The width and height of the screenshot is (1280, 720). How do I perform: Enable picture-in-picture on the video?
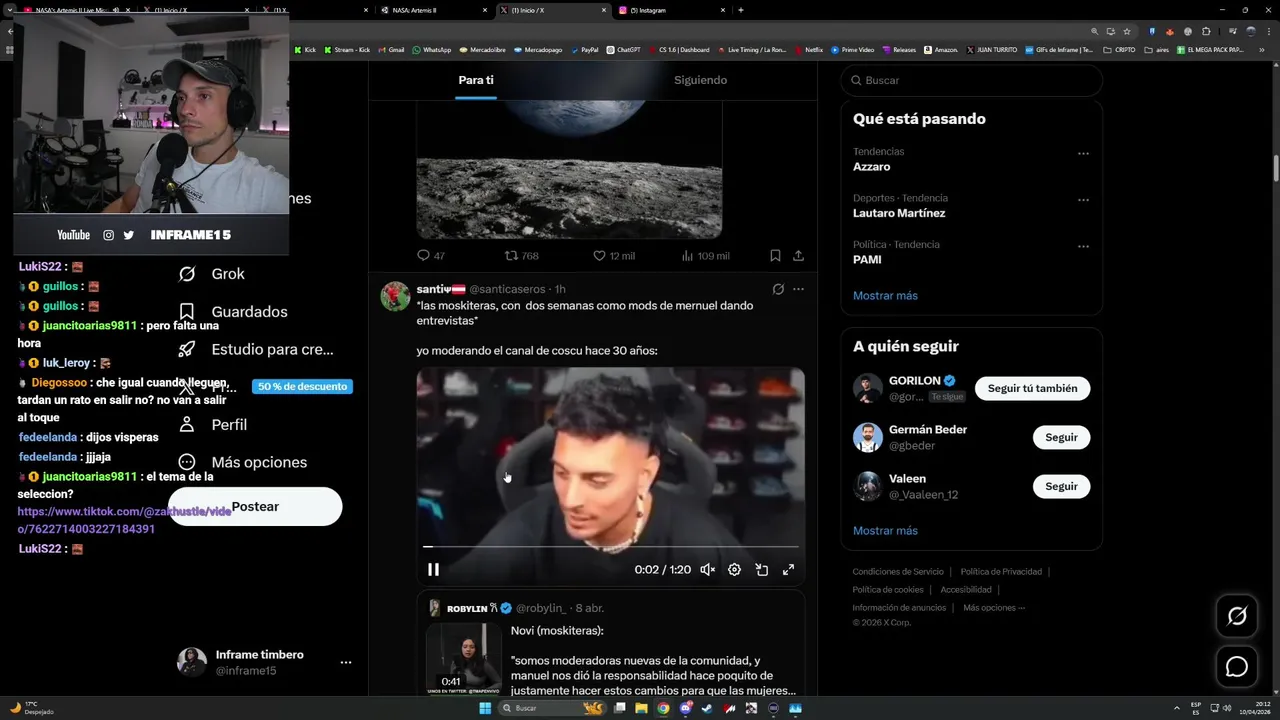pos(761,569)
